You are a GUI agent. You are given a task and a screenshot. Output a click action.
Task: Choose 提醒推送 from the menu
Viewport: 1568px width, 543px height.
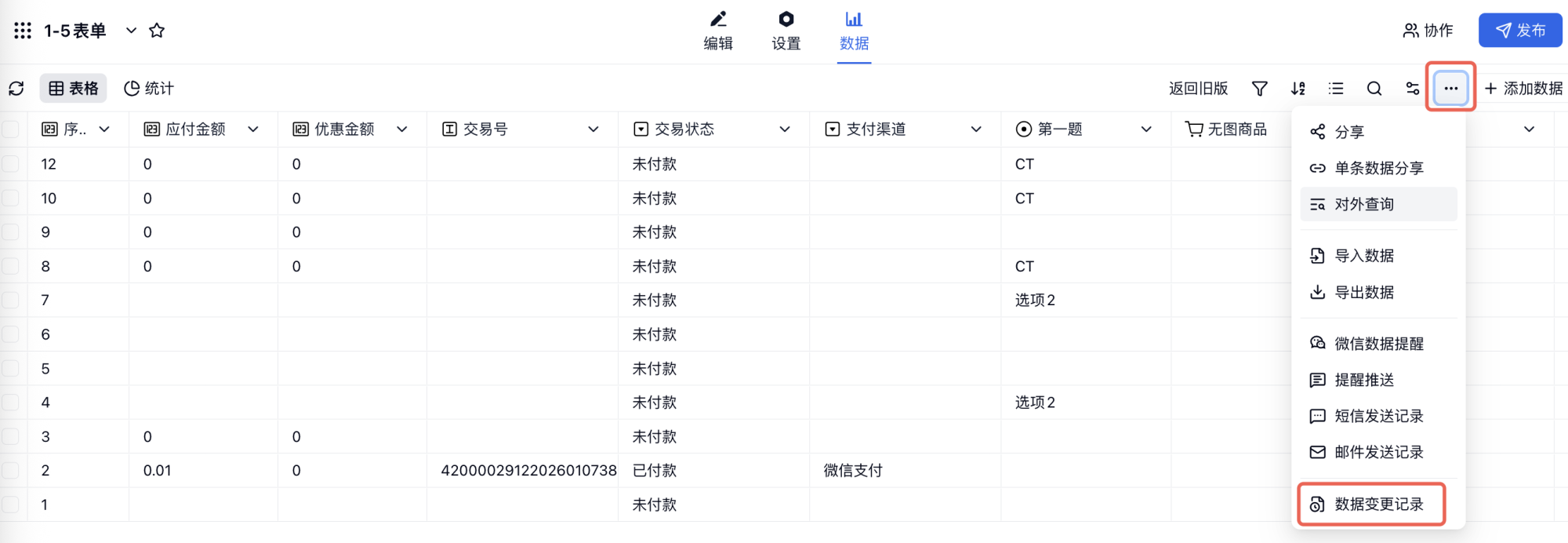click(x=1378, y=380)
